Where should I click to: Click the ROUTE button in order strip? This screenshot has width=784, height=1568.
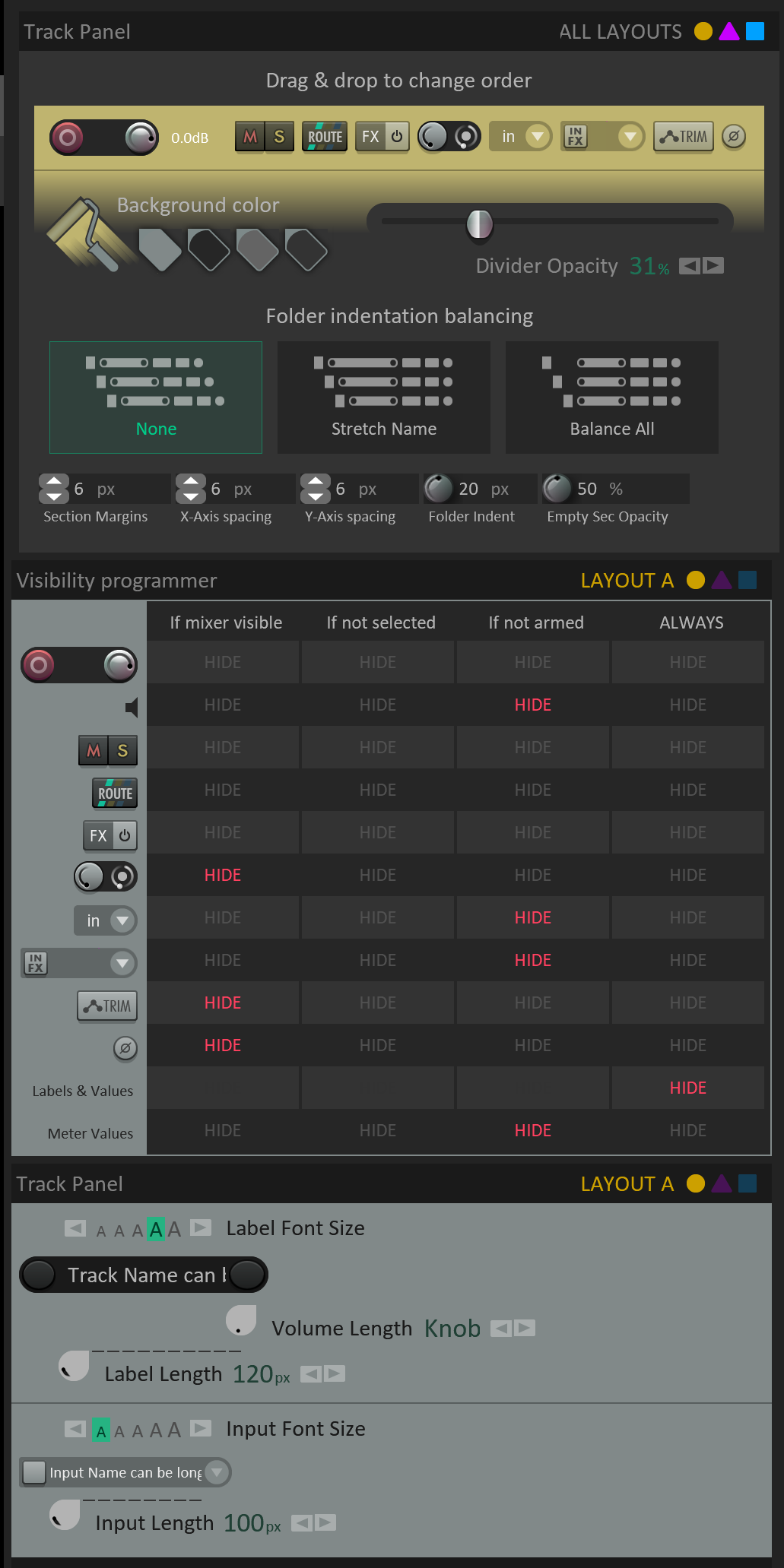coord(325,137)
